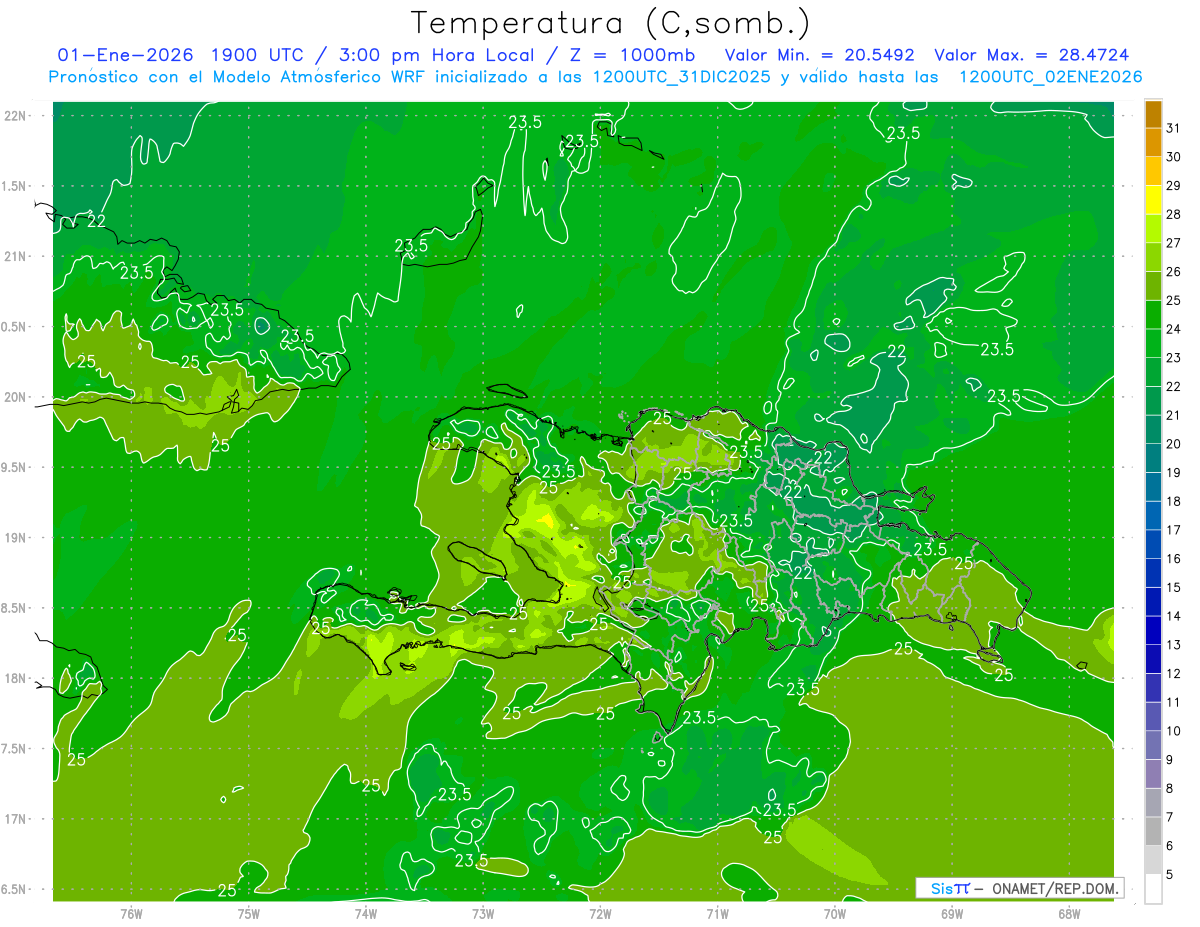
Task: Pick orange swatch between 30 and 31
Action: 1153,143
